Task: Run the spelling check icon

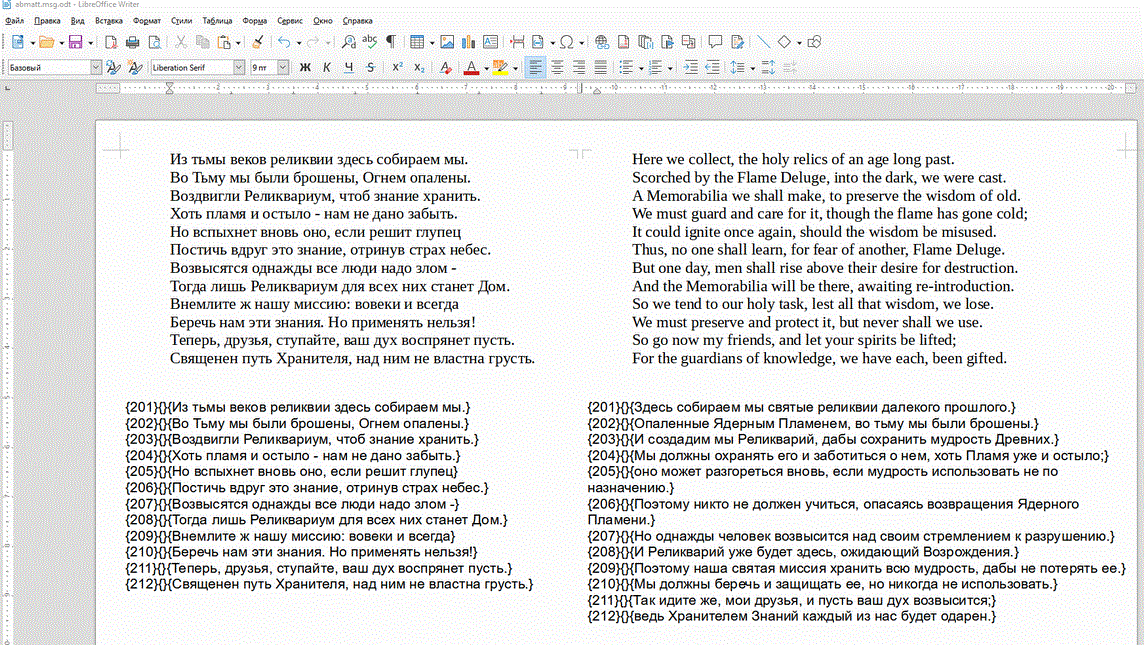Action: coord(369,42)
